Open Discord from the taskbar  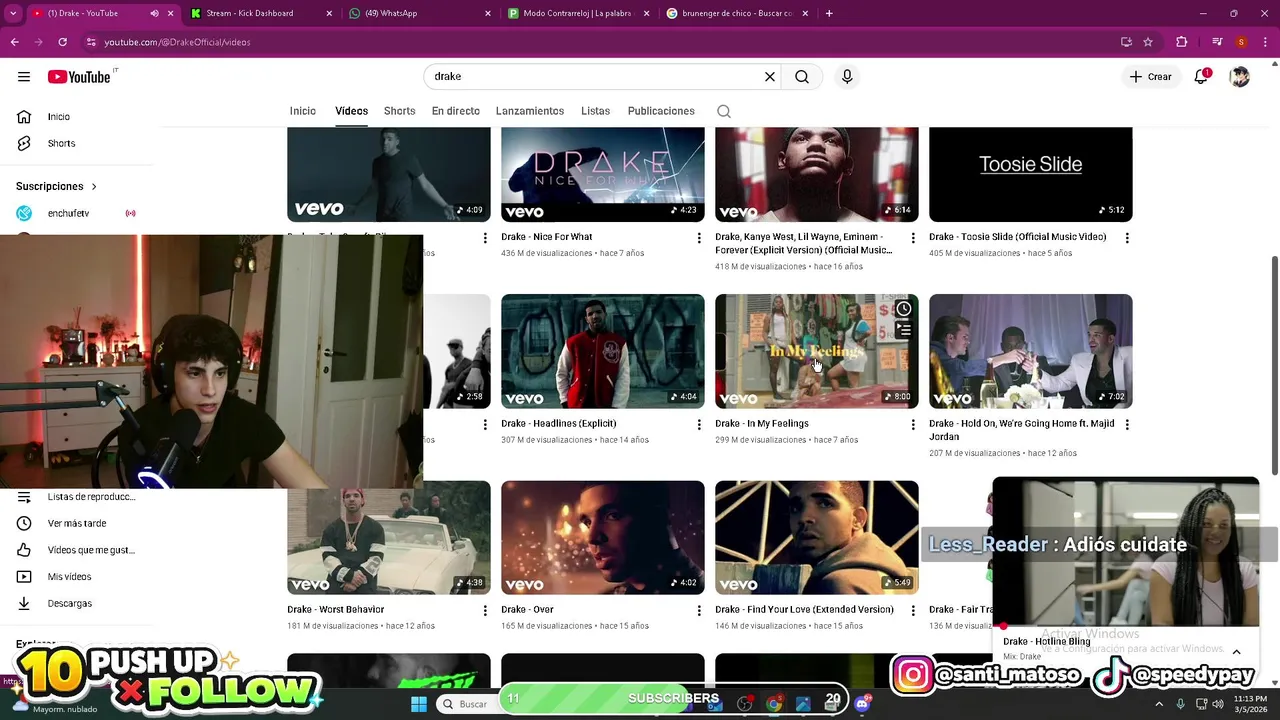tap(863, 704)
